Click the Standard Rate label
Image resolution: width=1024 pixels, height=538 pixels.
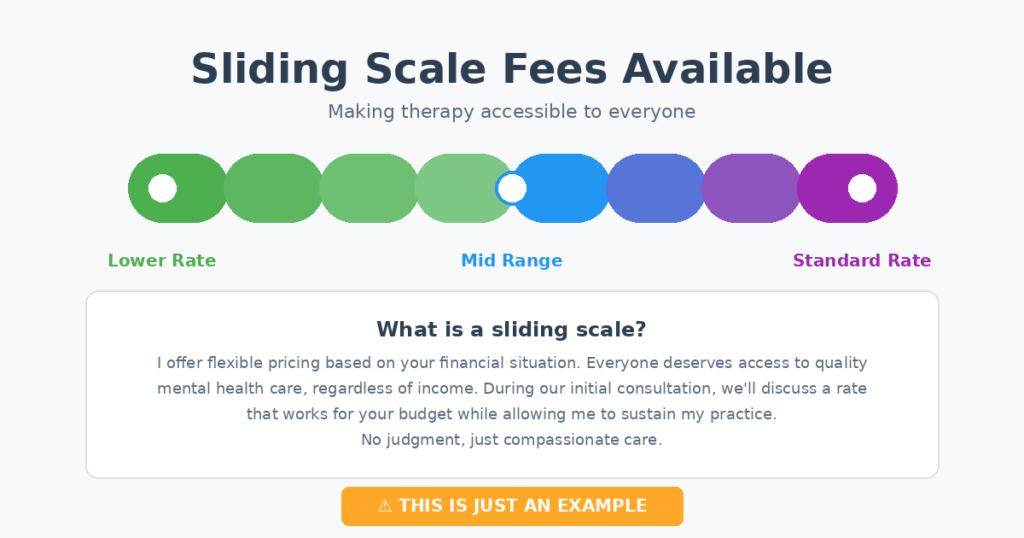[x=862, y=261]
